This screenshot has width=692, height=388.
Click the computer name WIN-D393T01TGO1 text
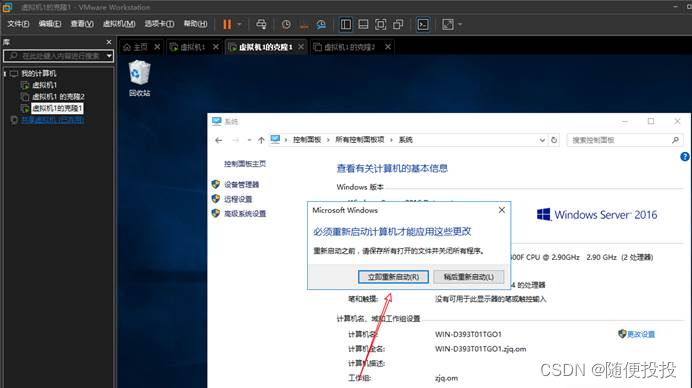click(468, 334)
